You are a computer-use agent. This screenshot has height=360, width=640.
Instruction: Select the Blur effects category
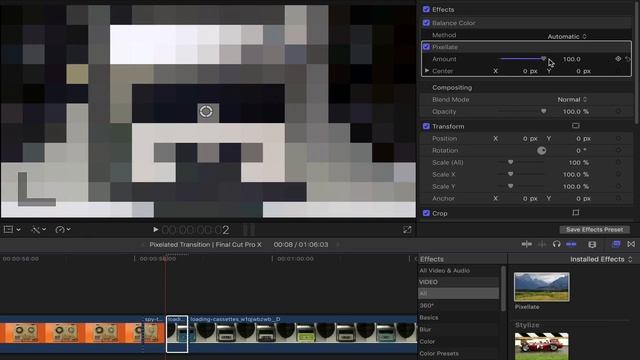point(425,329)
